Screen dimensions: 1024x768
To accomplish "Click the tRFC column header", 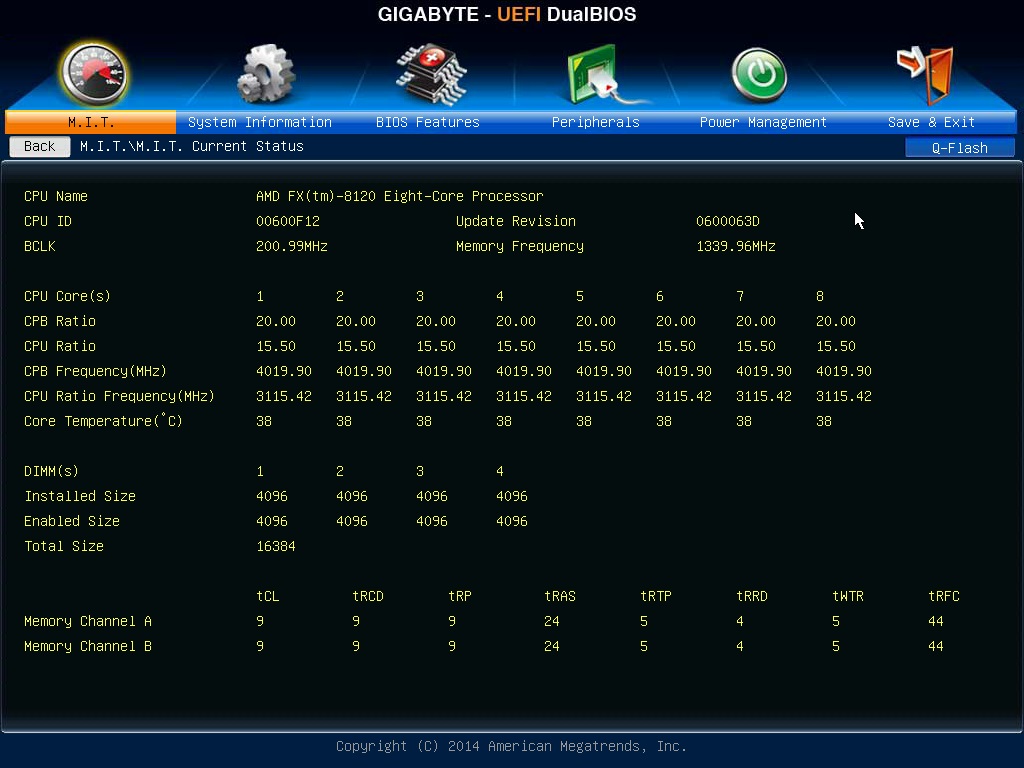I will click(x=944, y=596).
